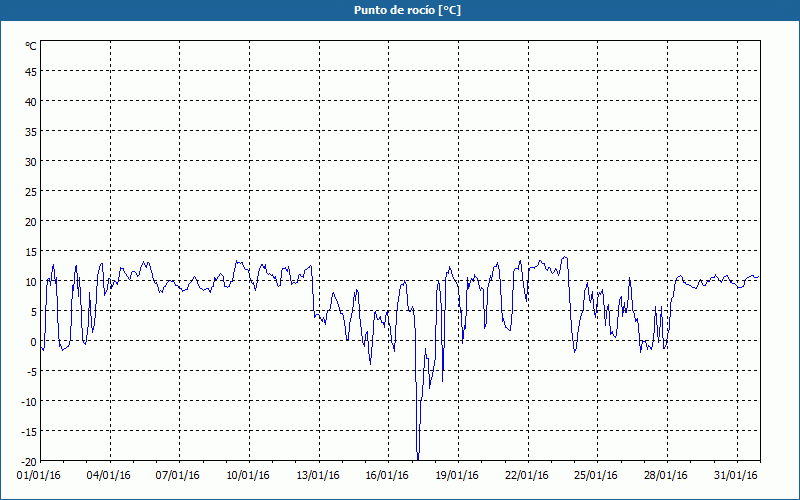Click the lowest dew point spike near -20
The width and height of the screenshot is (800, 500).
tap(418, 457)
